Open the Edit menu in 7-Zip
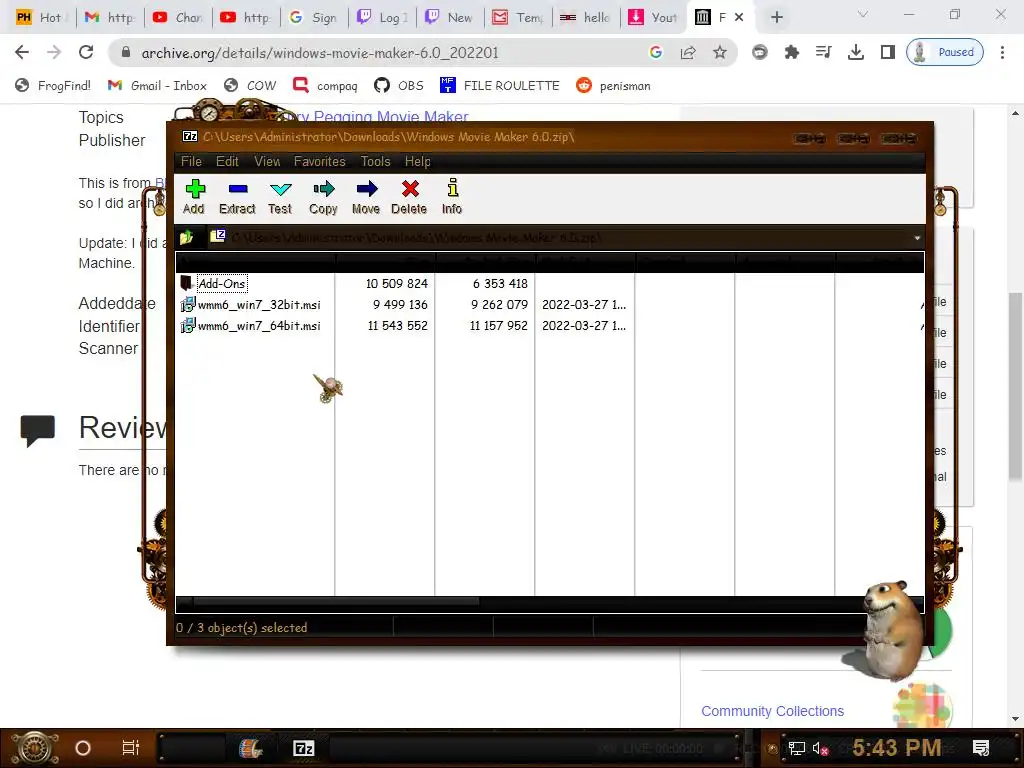Image resolution: width=1024 pixels, height=768 pixels. tap(227, 161)
